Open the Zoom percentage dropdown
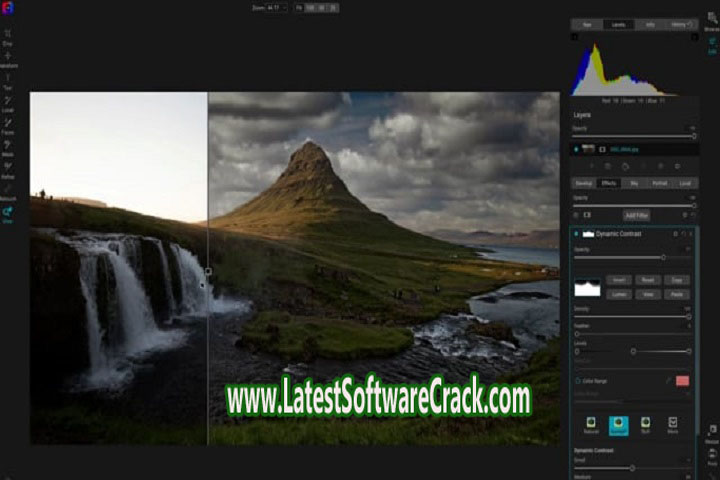The width and height of the screenshot is (720, 480). click(x=277, y=8)
